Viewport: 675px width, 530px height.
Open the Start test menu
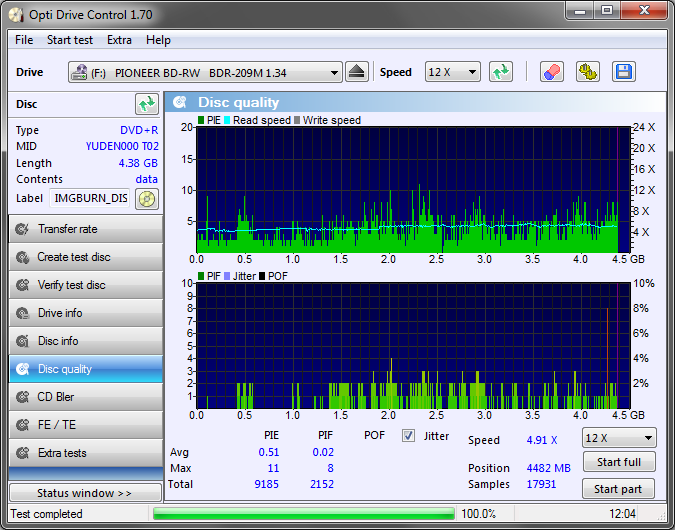click(70, 40)
